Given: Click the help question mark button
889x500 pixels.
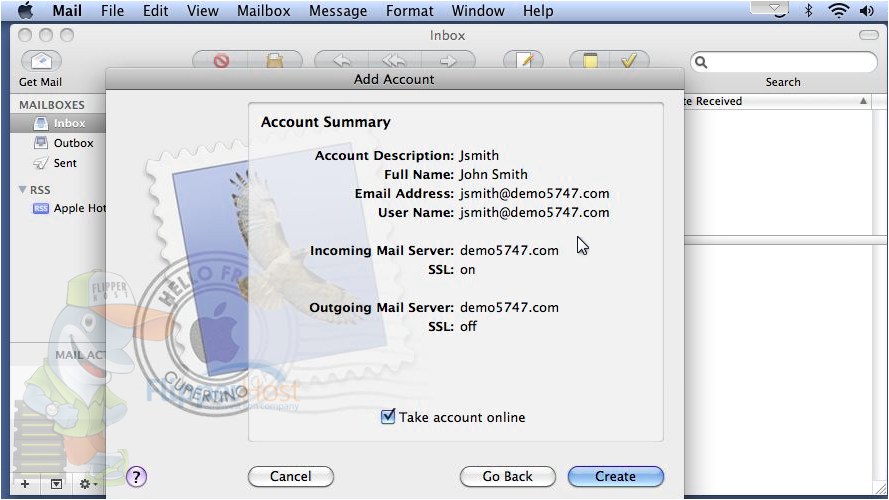Looking at the screenshot, I should coord(136,476).
